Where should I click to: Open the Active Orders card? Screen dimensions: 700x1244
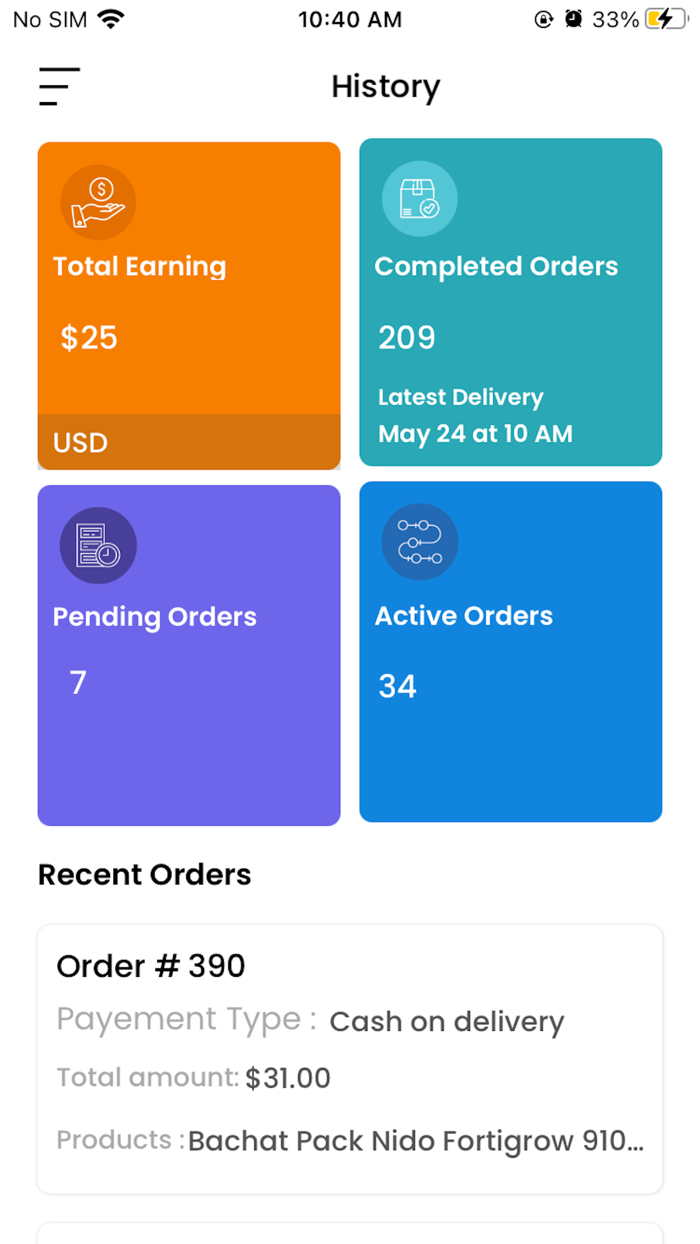510,651
